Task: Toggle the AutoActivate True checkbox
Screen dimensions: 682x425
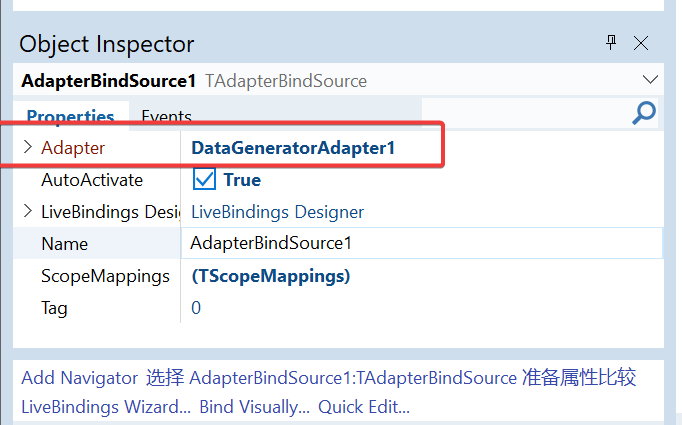Action: [204, 180]
